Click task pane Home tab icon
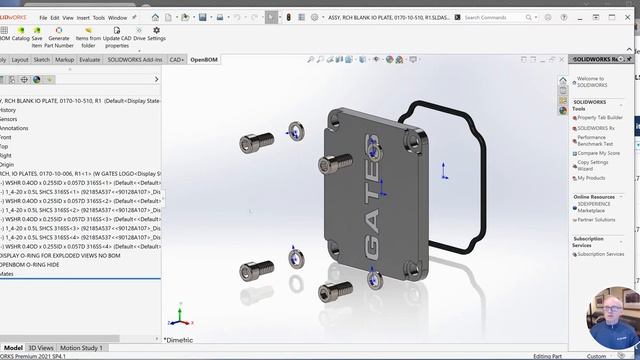This screenshot has width=640, height=360. click(563, 80)
